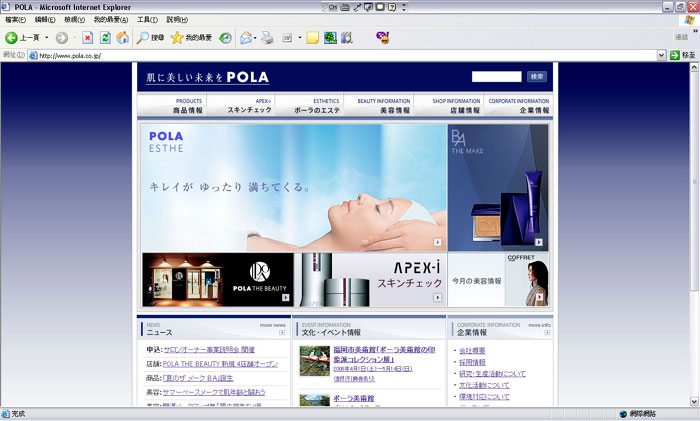The image size is (700, 421).
Task: Open the Mail toolbar icon
Action: coord(245,38)
